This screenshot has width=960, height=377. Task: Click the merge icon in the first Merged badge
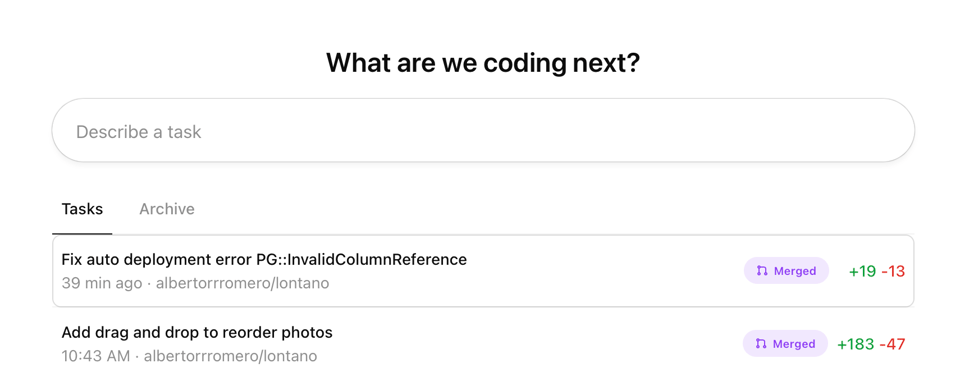pyautogui.click(x=762, y=271)
